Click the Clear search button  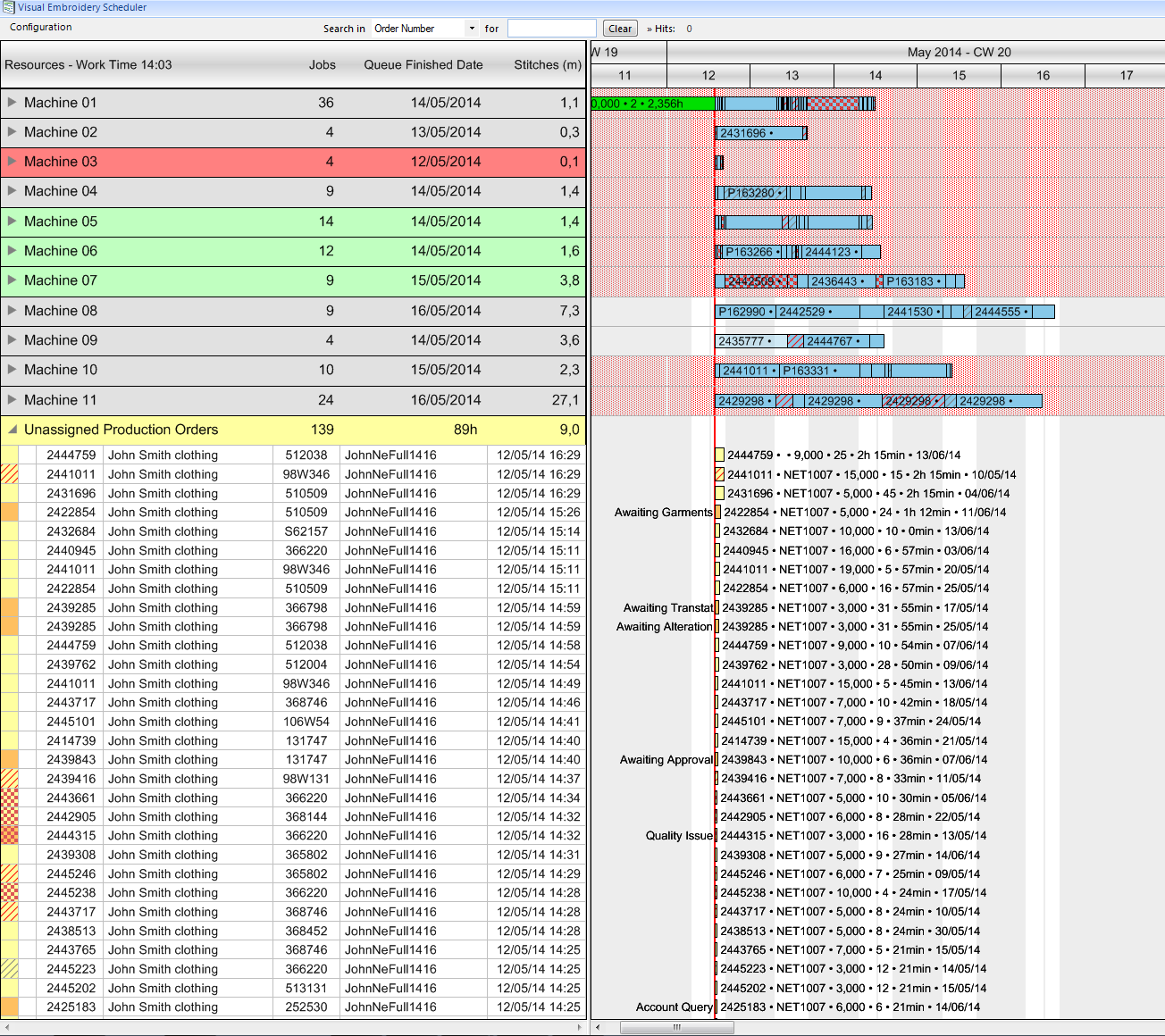pos(620,28)
